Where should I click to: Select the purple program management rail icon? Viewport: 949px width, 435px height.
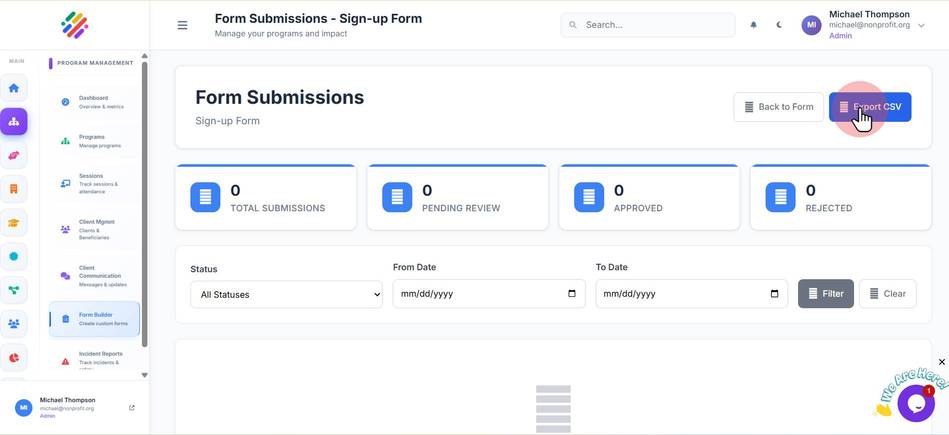(x=13, y=122)
